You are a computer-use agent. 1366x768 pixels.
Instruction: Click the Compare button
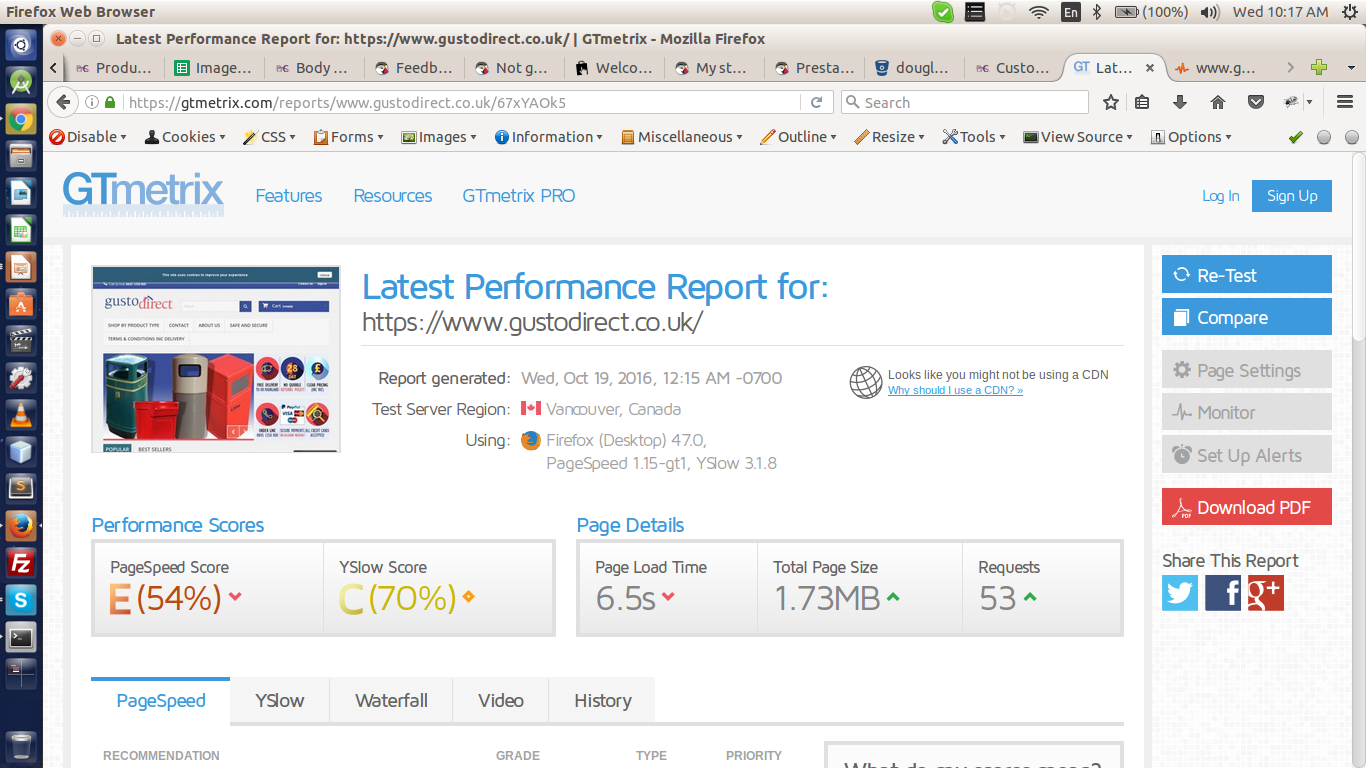coord(1247,317)
